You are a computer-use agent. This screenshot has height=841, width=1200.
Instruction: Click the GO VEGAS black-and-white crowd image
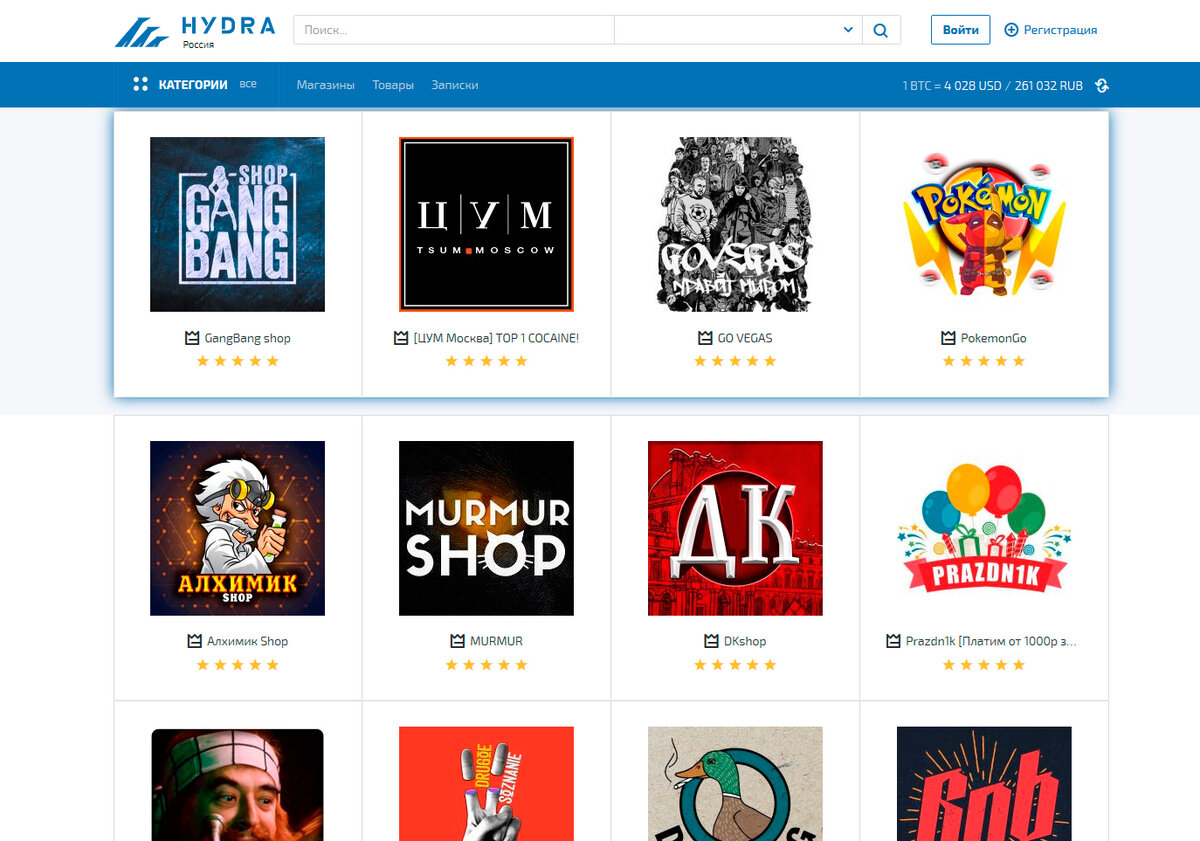point(735,224)
